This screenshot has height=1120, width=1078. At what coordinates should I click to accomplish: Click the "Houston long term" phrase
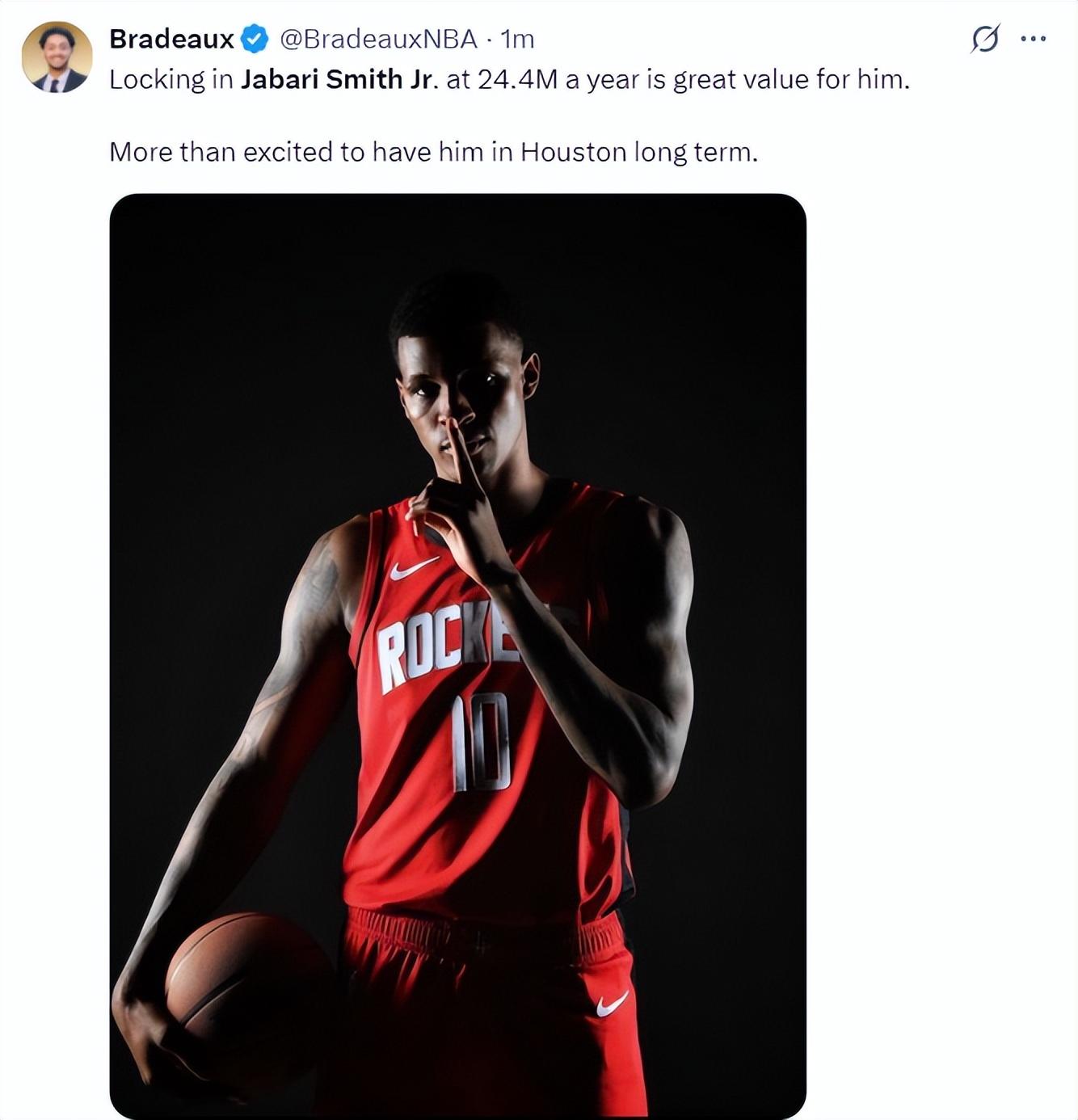click(x=638, y=151)
